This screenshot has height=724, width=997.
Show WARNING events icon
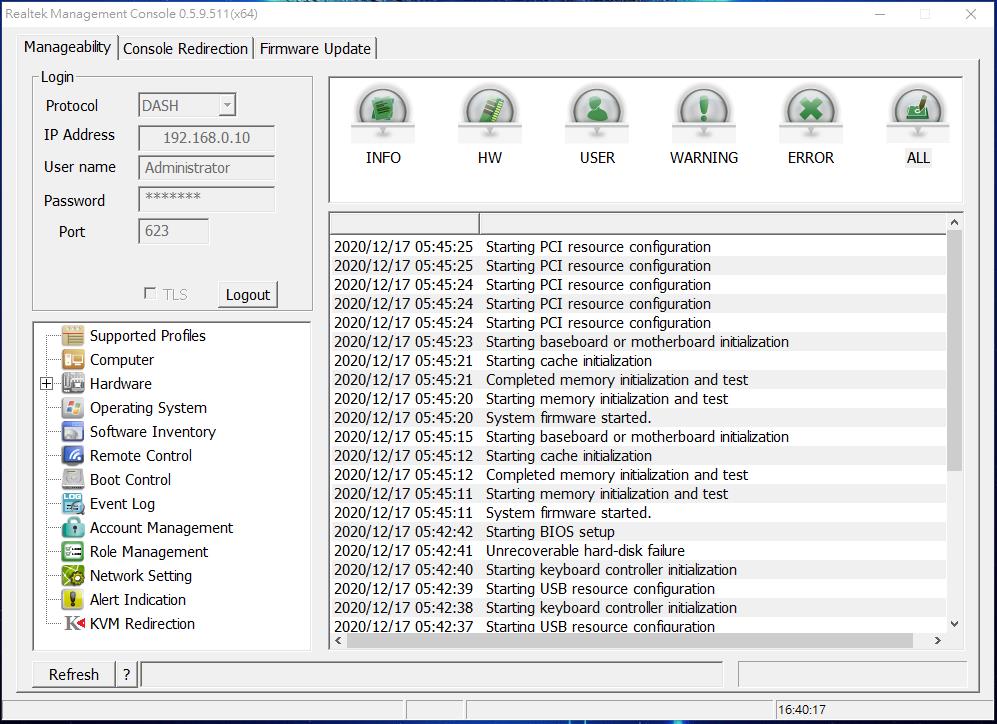tap(704, 111)
